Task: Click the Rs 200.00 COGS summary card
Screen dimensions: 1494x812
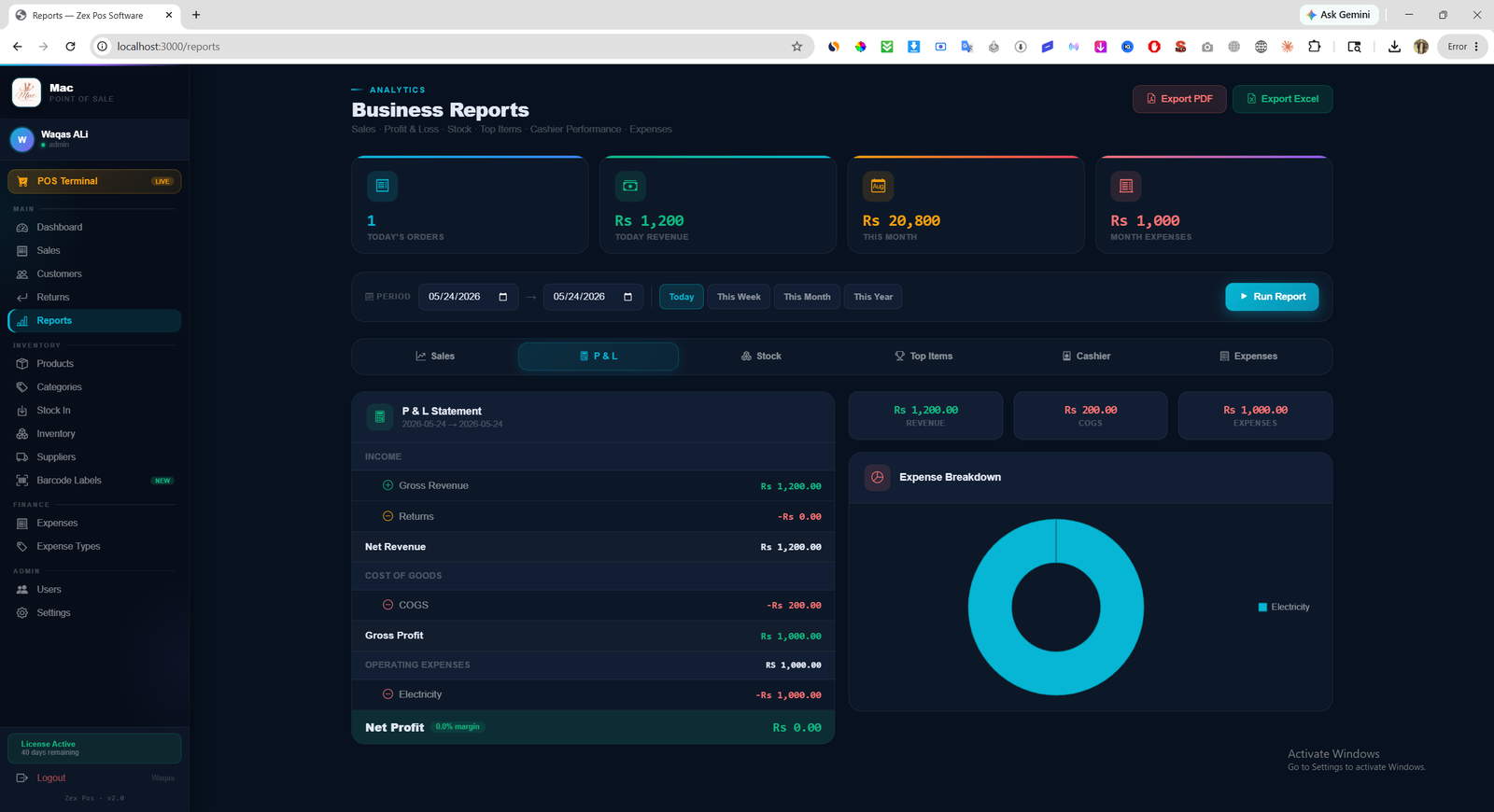Action: point(1090,415)
